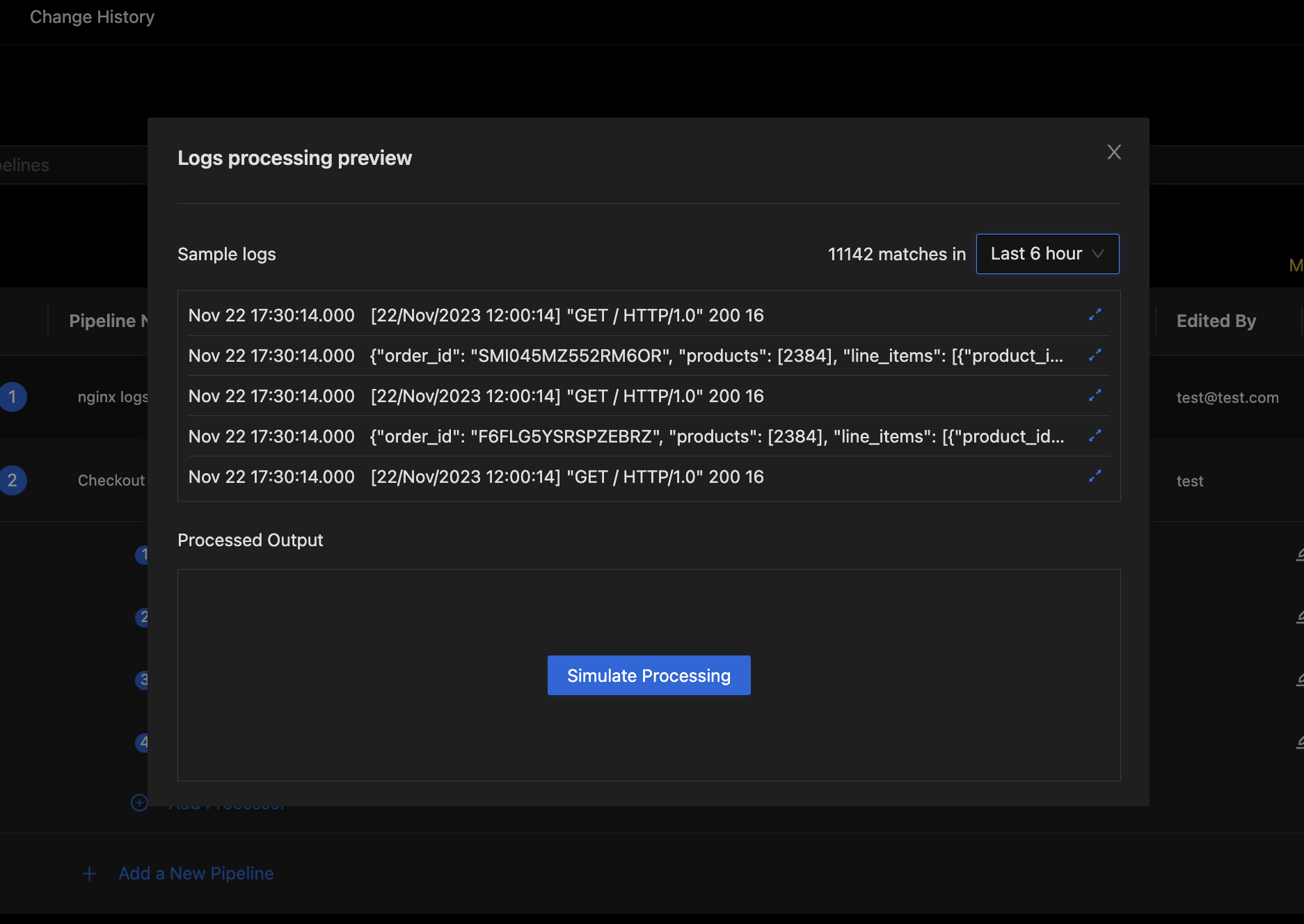Click the Simulate Processing button

649,675
